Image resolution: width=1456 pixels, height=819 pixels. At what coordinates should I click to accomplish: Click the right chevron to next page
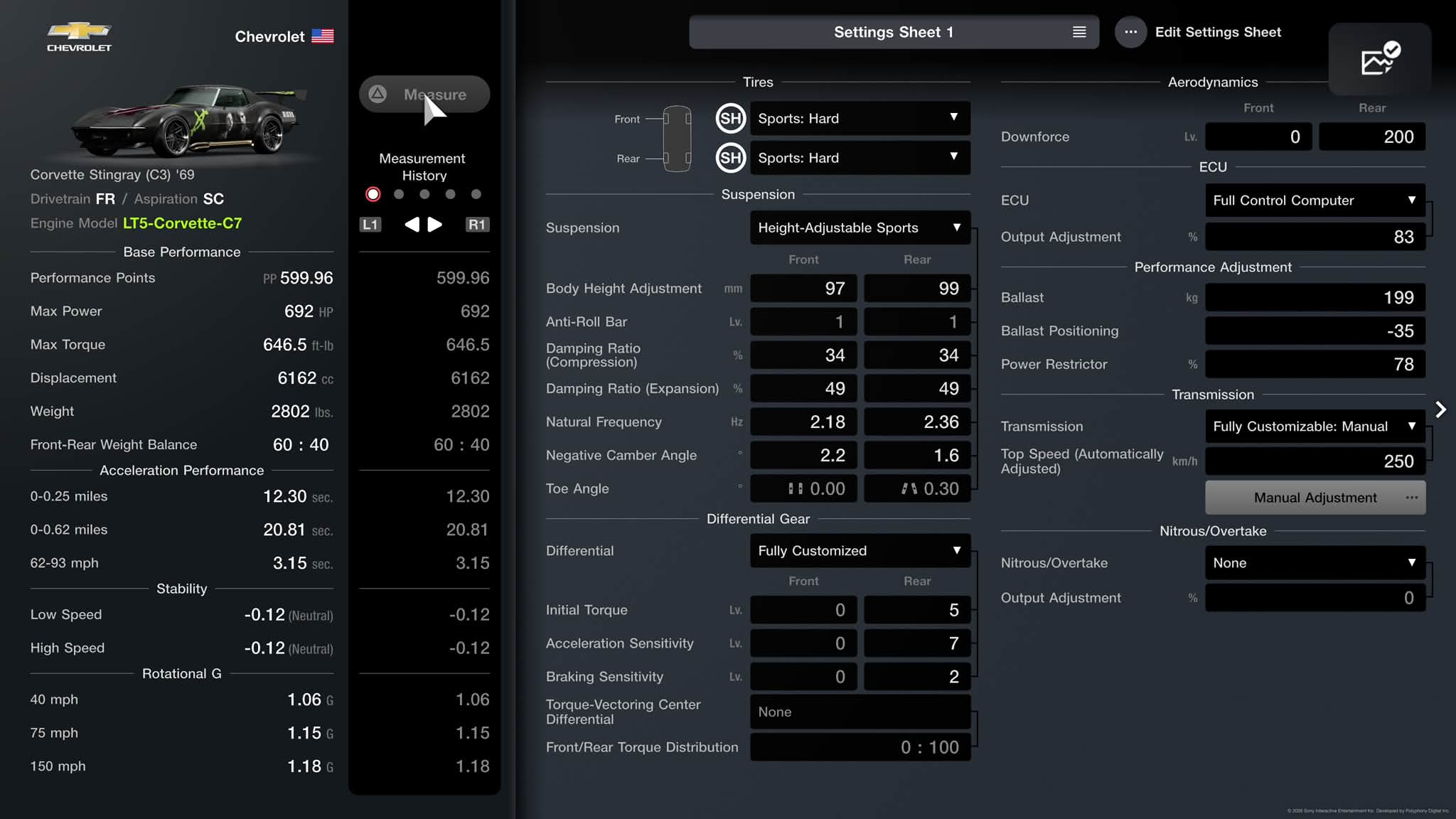[1440, 409]
